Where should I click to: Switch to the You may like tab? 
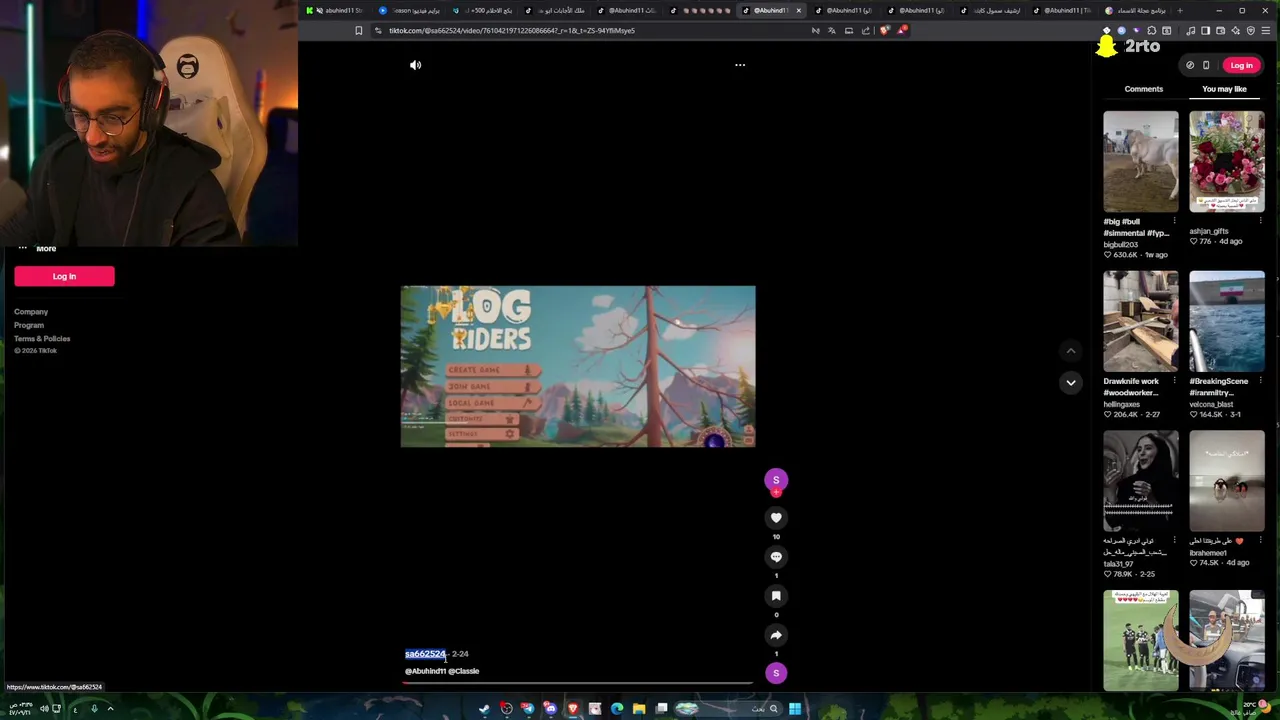click(x=1224, y=89)
